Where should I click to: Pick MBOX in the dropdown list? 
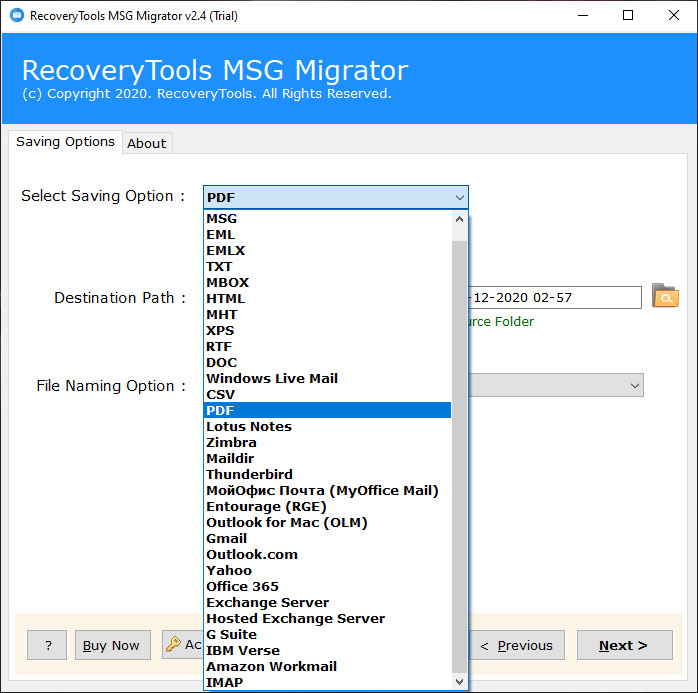point(328,283)
